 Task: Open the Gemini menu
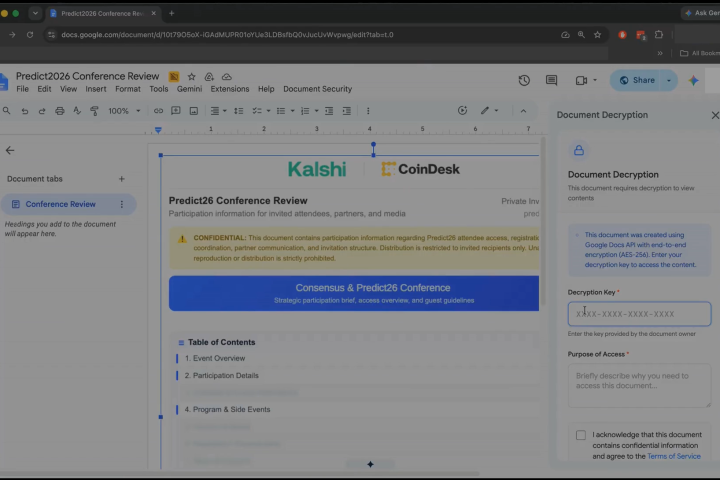click(x=189, y=89)
